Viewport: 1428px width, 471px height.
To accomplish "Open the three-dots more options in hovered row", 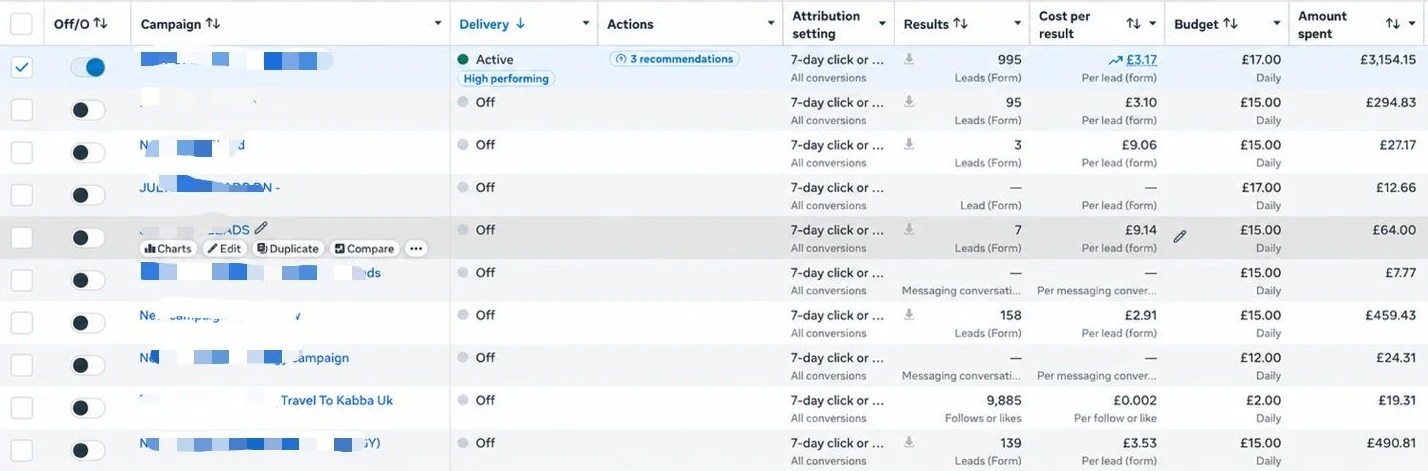I will pos(416,249).
